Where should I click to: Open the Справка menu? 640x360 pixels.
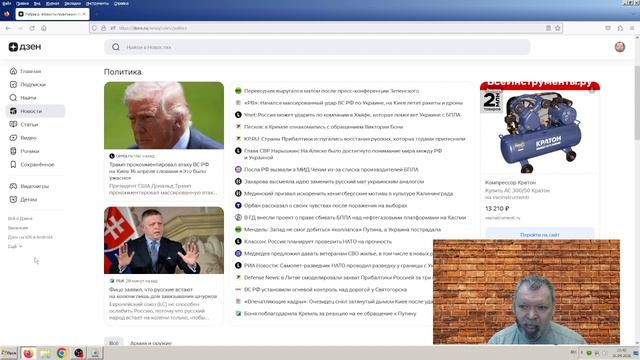pos(121,3)
